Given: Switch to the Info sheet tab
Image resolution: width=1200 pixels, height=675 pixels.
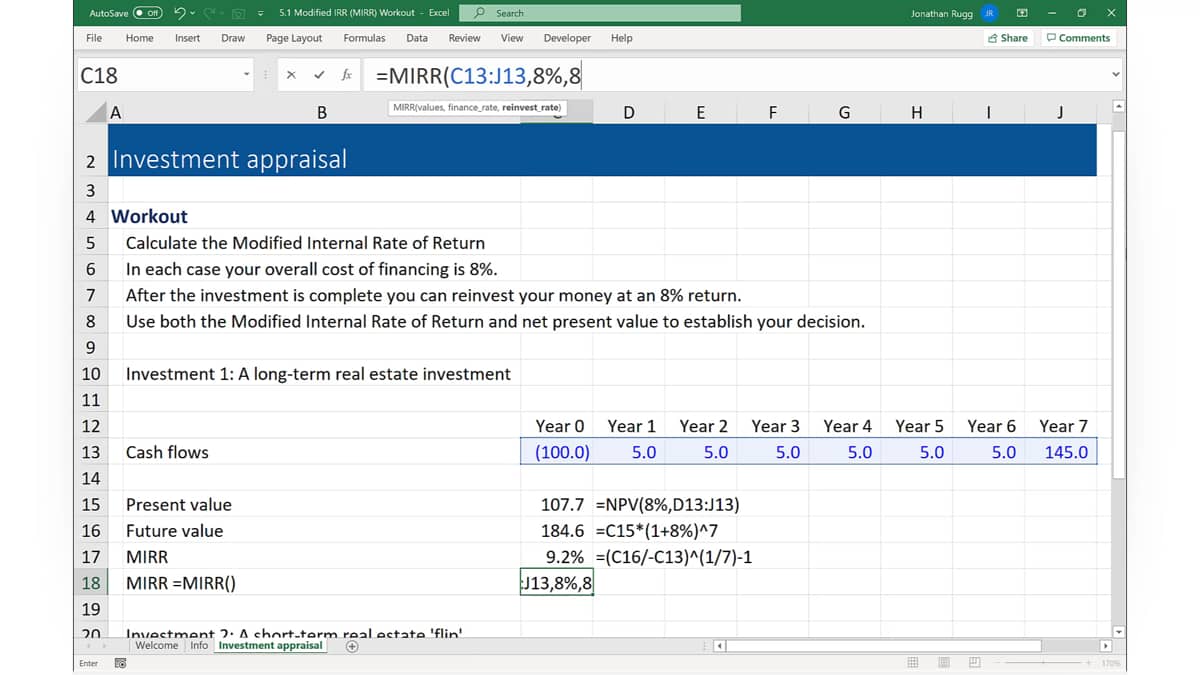Looking at the screenshot, I should pyautogui.click(x=199, y=645).
